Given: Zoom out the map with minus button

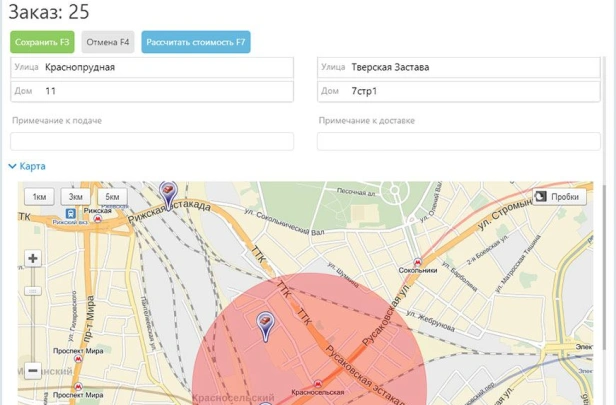Looking at the screenshot, I should [x=33, y=370].
